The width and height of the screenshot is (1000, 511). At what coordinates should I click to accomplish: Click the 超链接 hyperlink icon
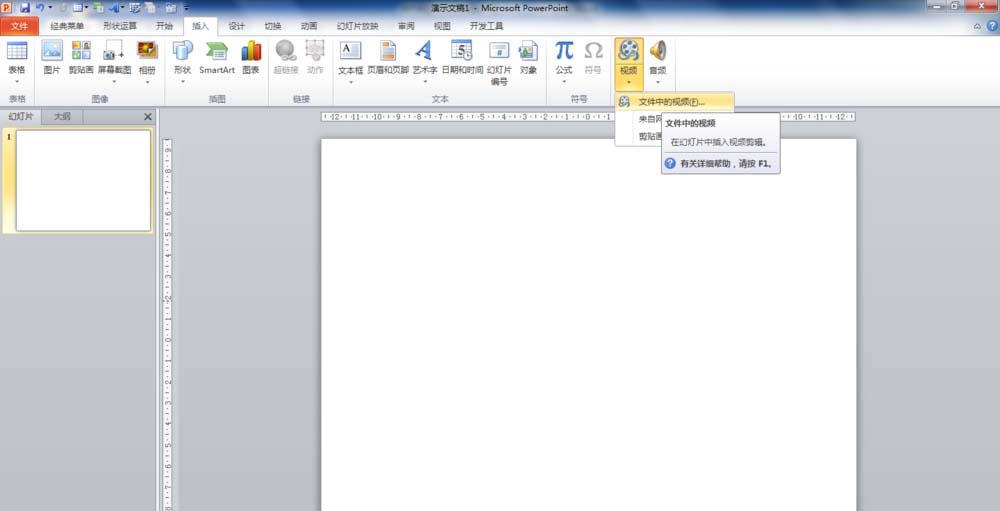click(x=286, y=50)
